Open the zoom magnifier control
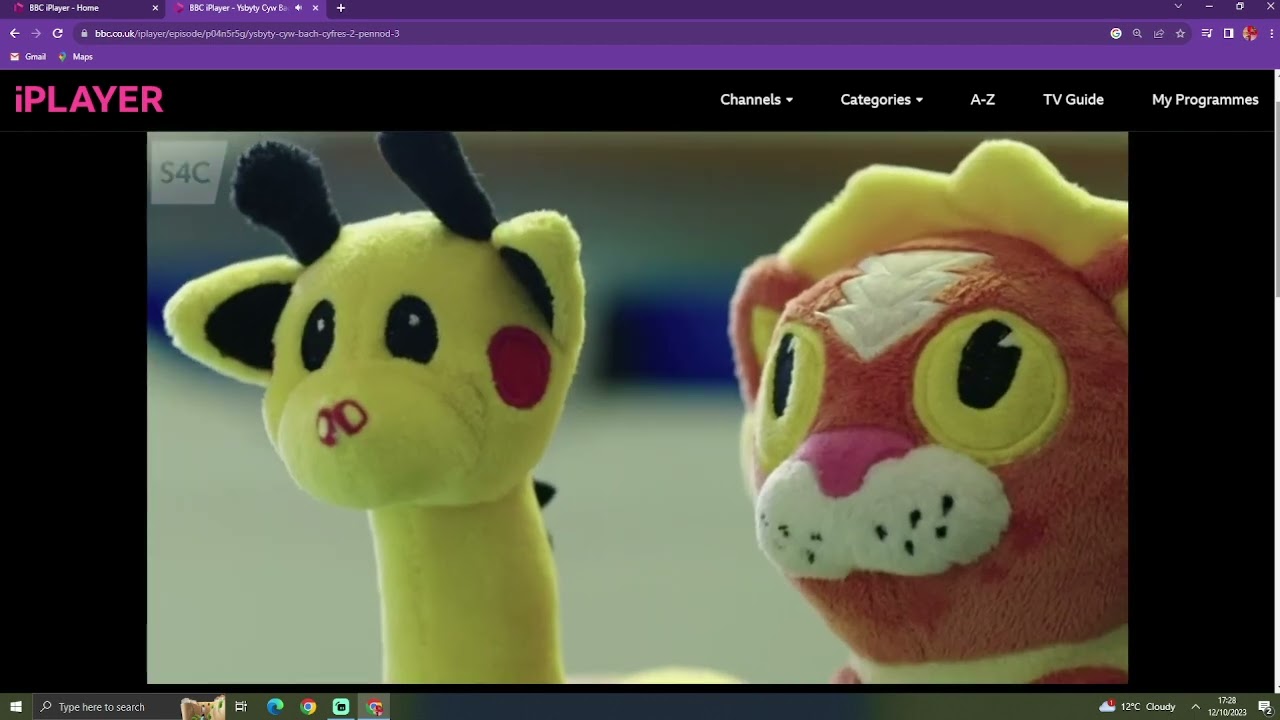1280x720 pixels. [1137, 33]
